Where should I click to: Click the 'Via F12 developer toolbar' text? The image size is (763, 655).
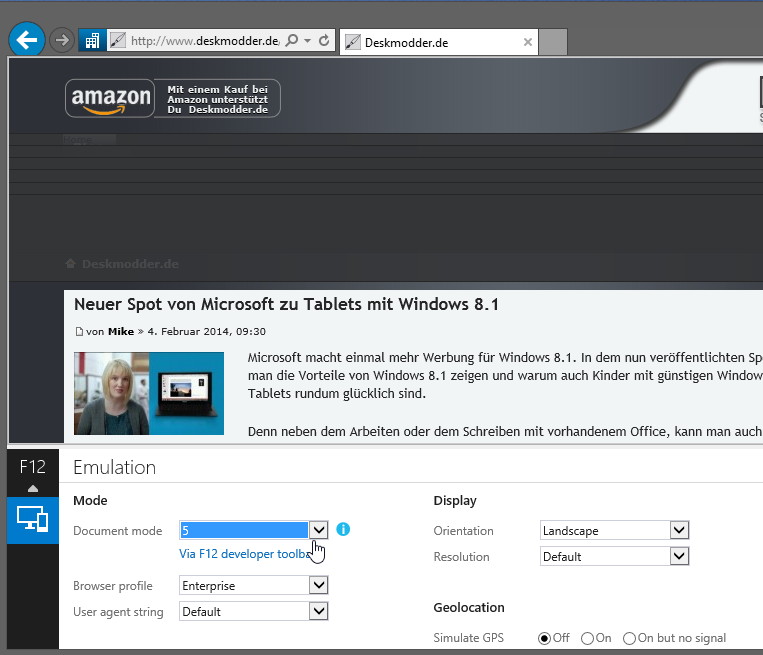245,554
